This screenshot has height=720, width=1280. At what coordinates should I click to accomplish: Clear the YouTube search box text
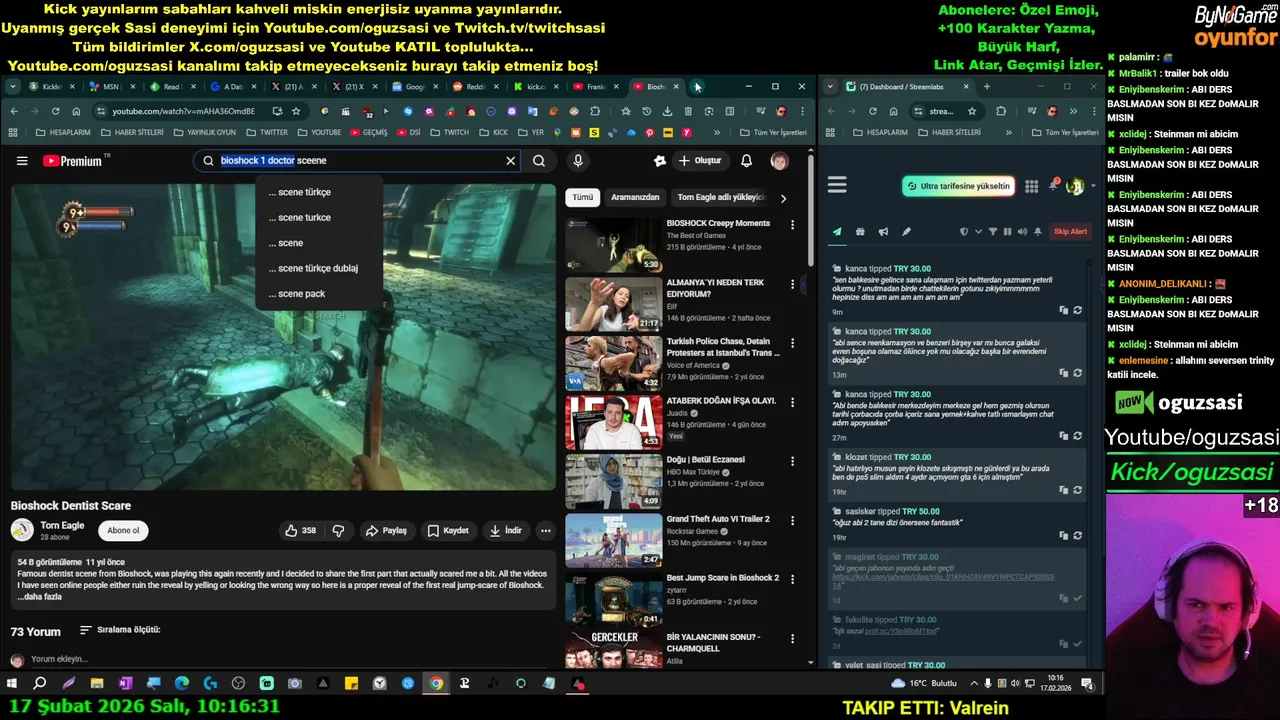(510, 161)
